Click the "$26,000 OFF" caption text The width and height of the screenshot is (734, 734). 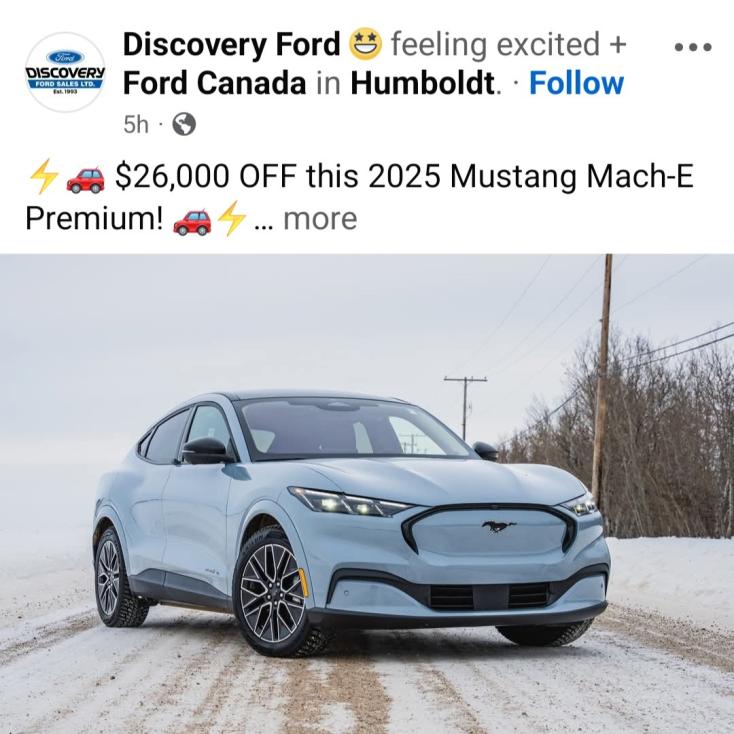[x=206, y=176]
